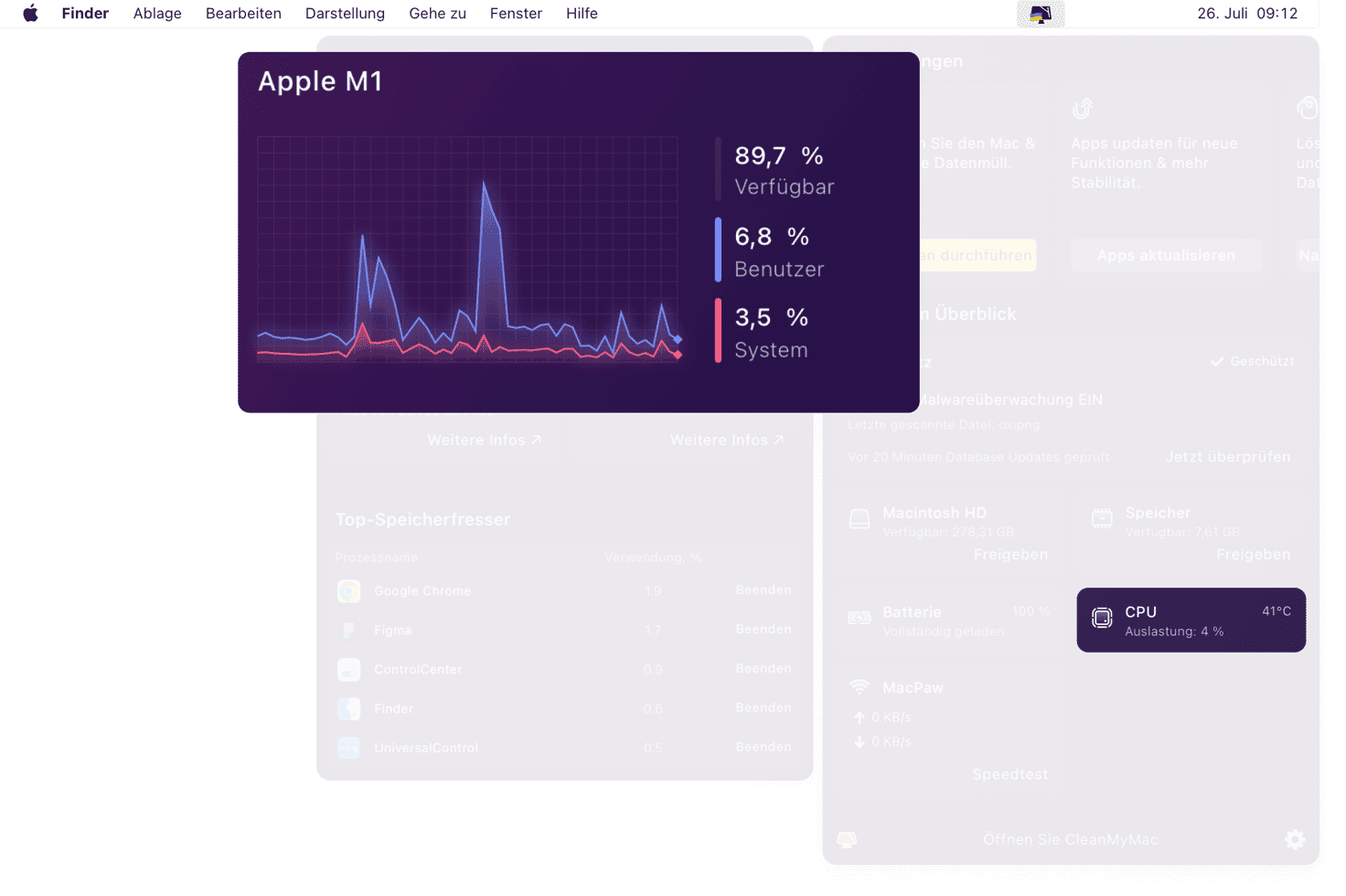Viewport: 1346px width, 896px height.
Task: Click the download arrow icon under MacPaw
Action: click(x=860, y=741)
